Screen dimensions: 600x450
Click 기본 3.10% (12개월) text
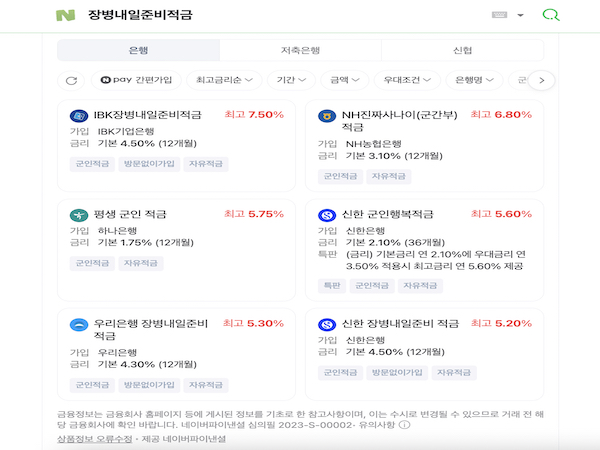(x=394, y=156)
